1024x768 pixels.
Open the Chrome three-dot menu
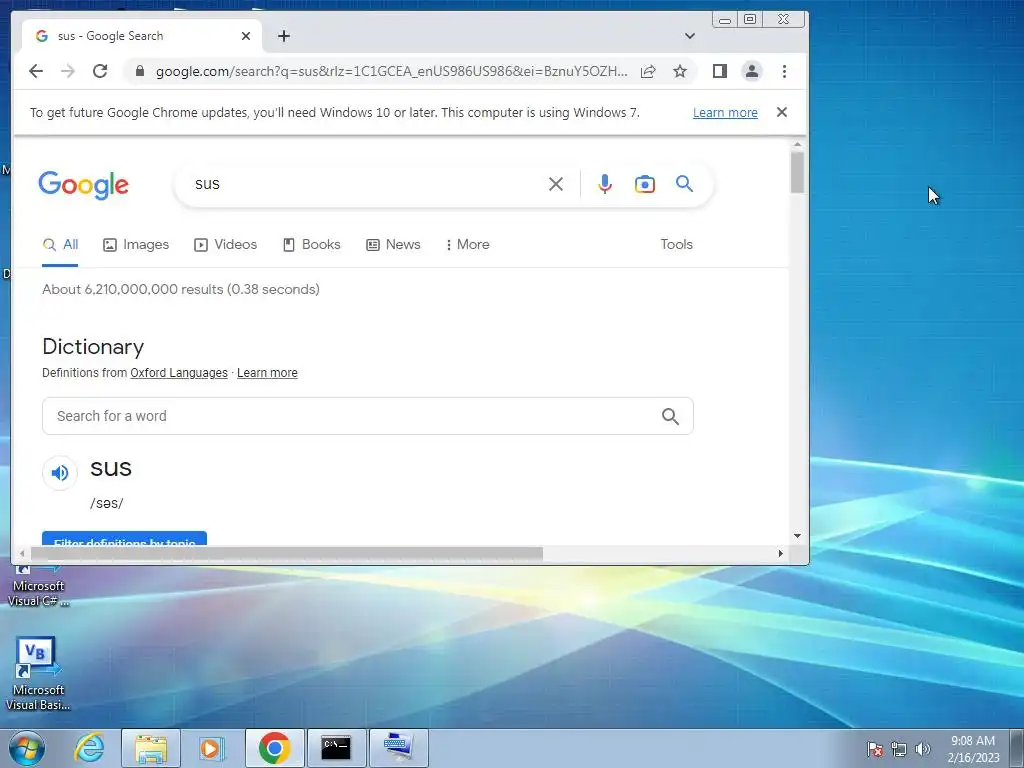784,71
